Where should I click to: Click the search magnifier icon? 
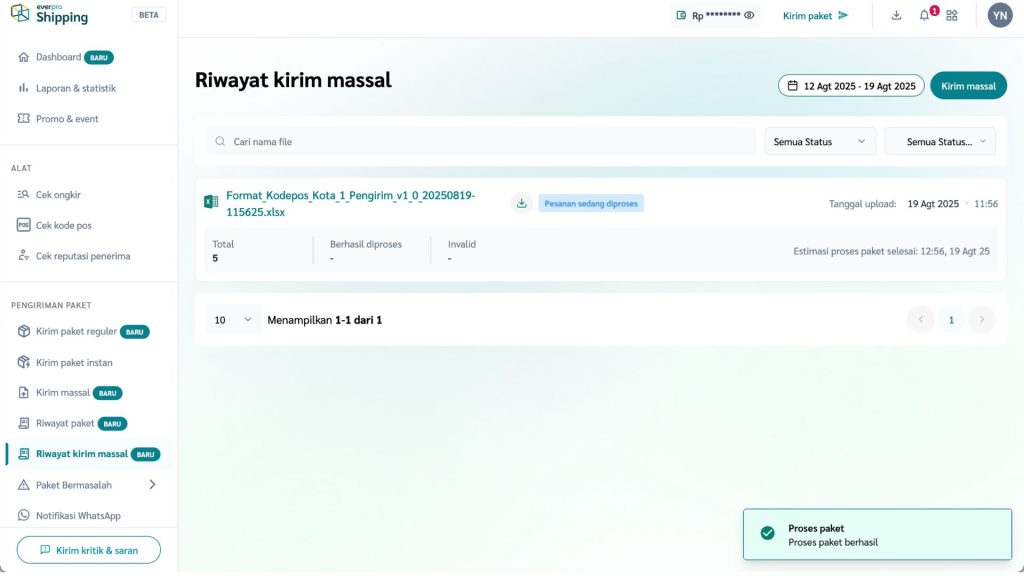point(220,142)
